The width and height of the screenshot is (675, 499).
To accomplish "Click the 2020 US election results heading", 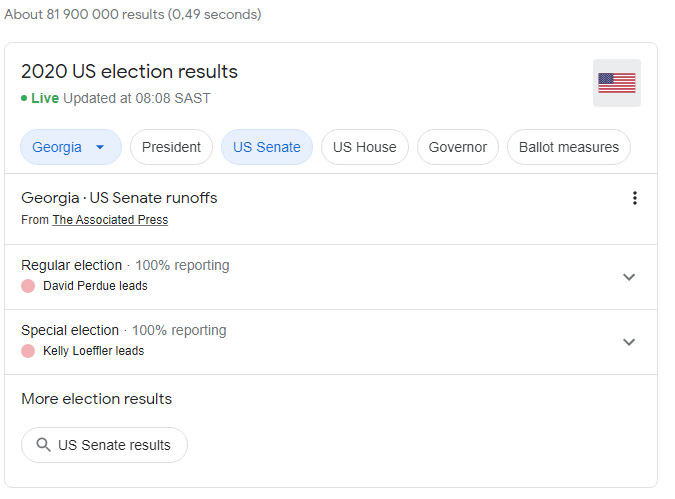I will click(x=129, y=72).
